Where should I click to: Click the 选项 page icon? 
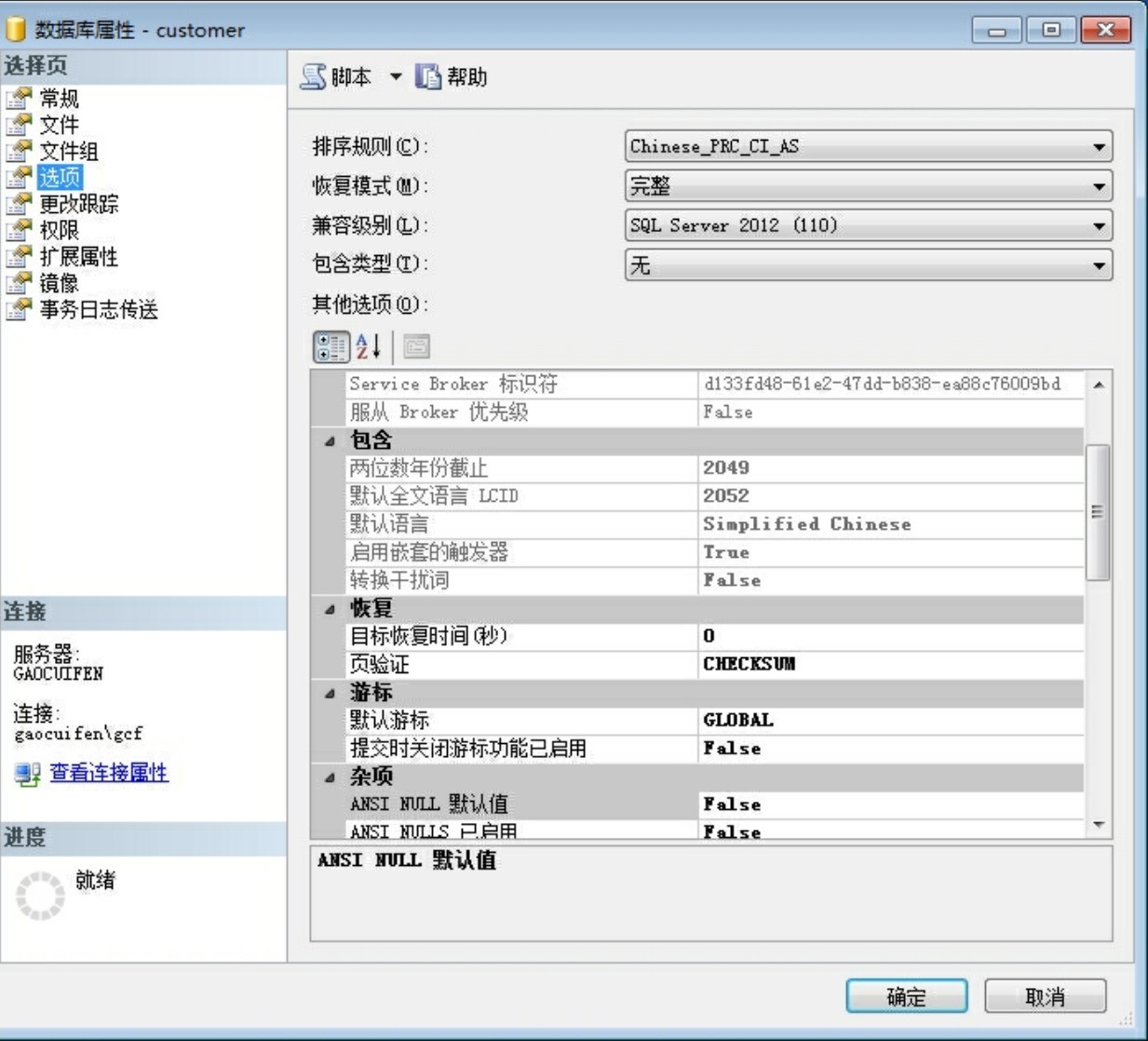coord(19,176)
